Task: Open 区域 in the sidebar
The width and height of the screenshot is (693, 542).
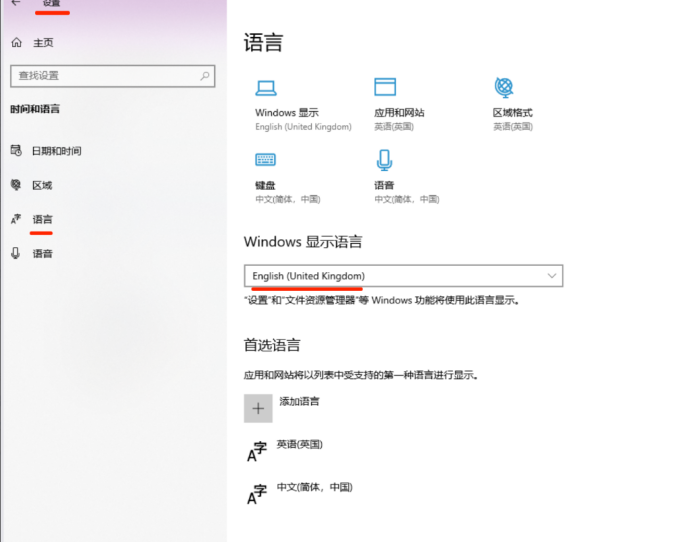Action: 41,185
